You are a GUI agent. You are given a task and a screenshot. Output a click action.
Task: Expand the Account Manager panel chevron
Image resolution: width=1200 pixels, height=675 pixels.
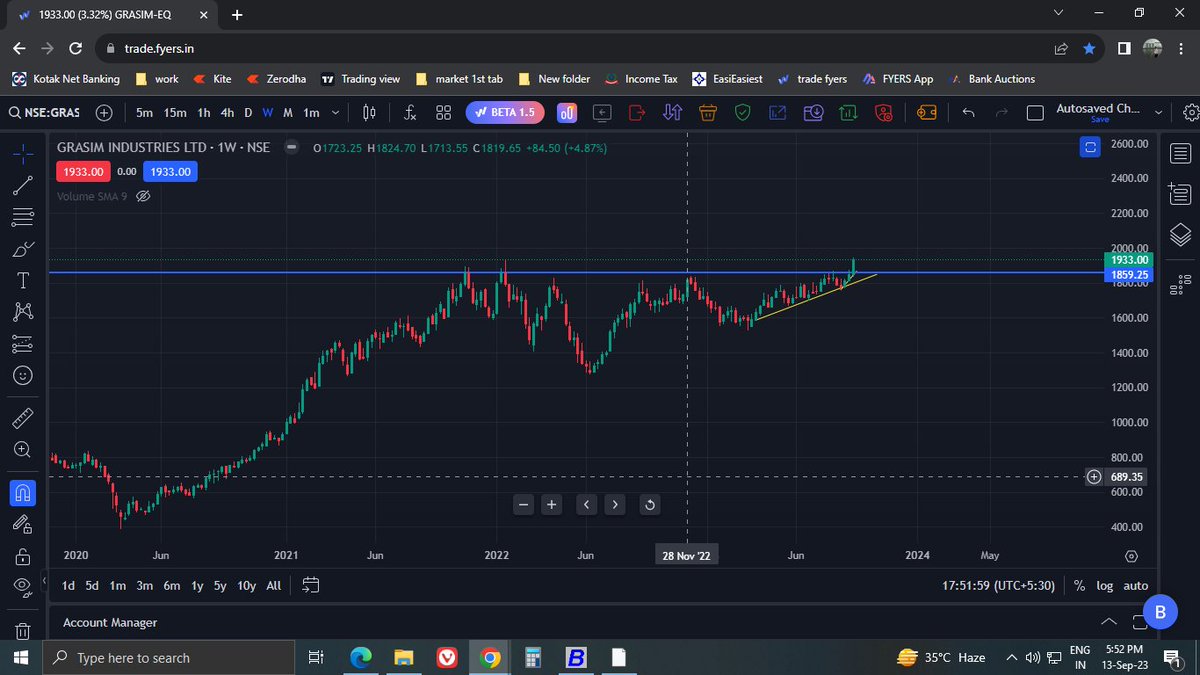click(1109, 621)
